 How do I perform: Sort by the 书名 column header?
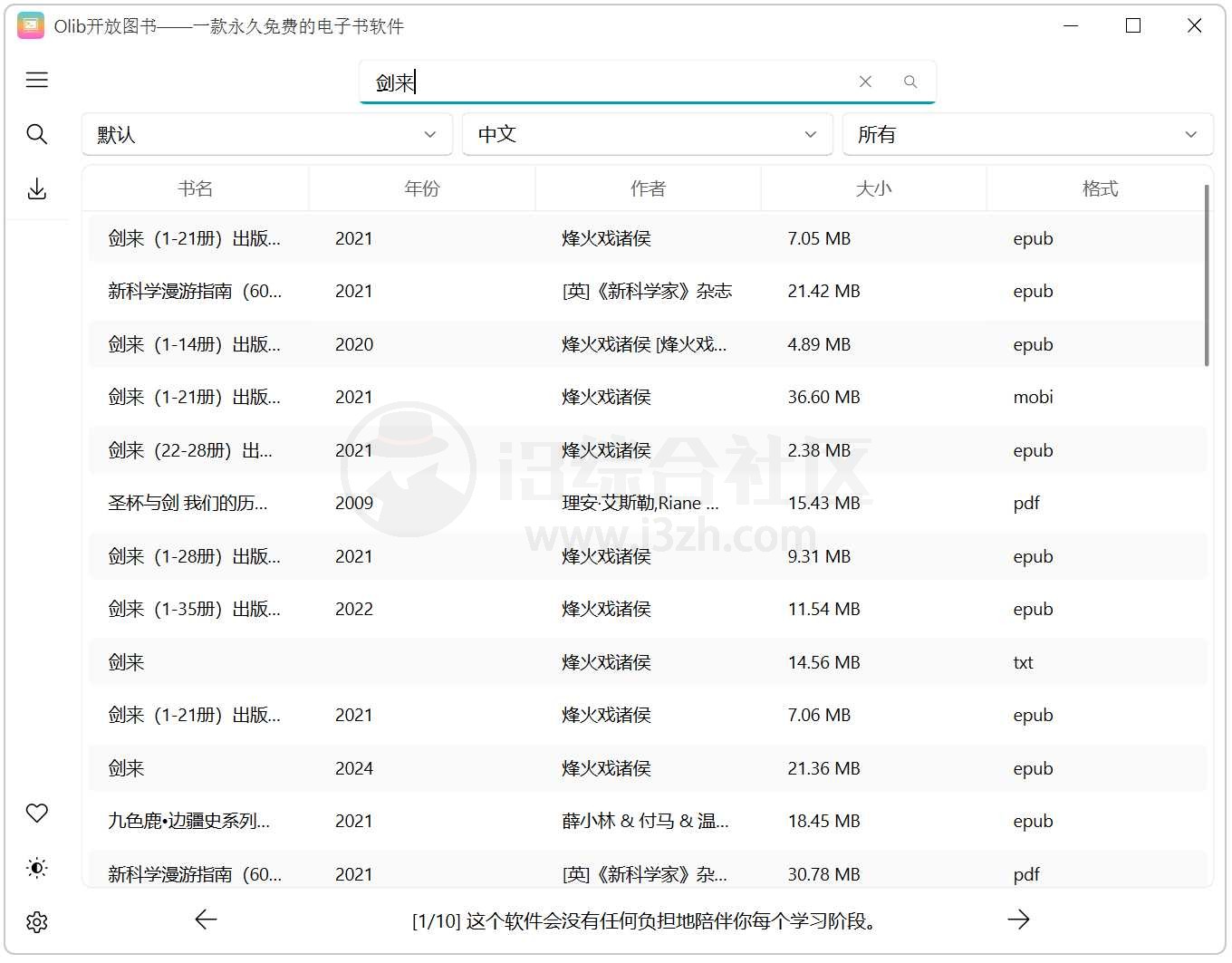[196, 188]
